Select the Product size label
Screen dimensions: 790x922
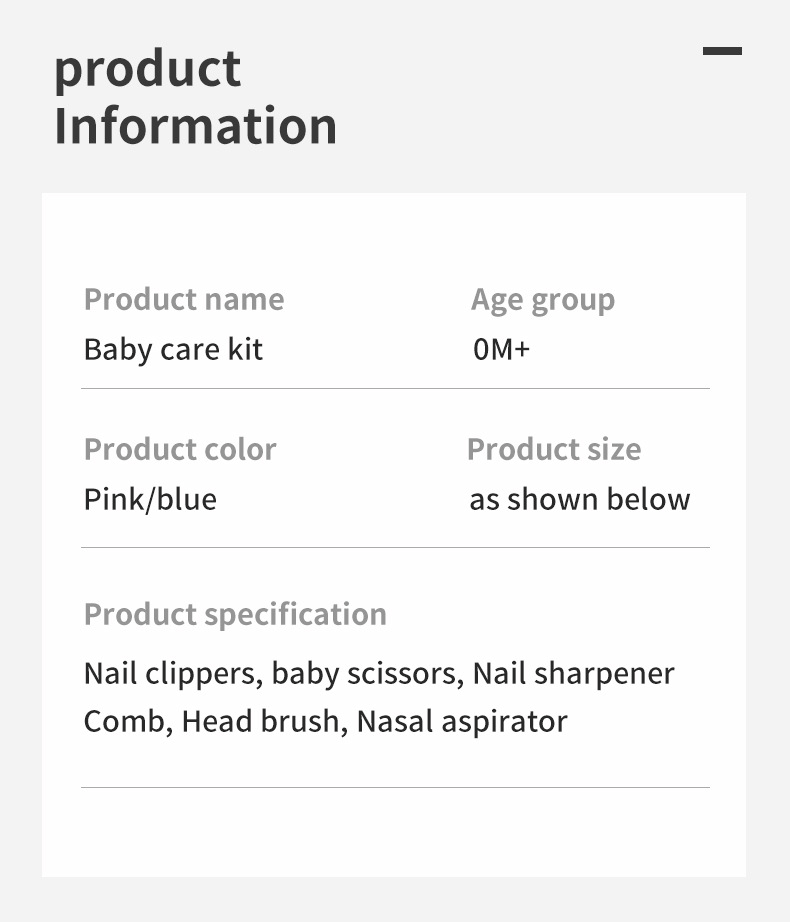click(x=554, y=449)
